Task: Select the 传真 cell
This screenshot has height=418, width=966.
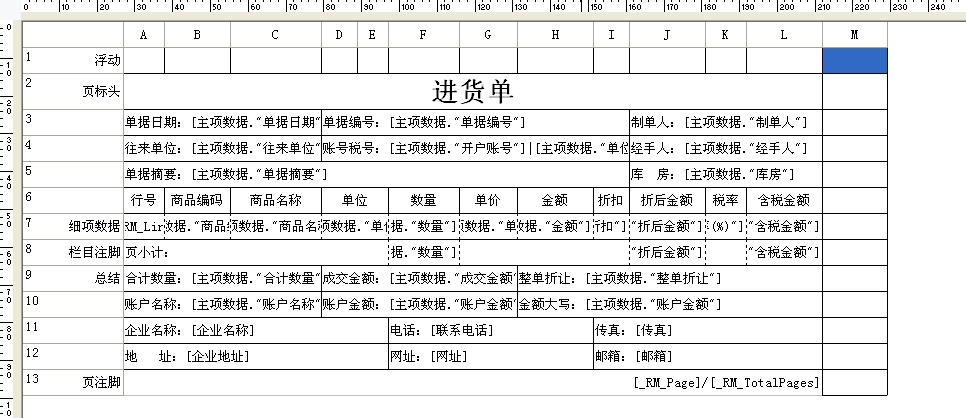Action: click(708, 330)
